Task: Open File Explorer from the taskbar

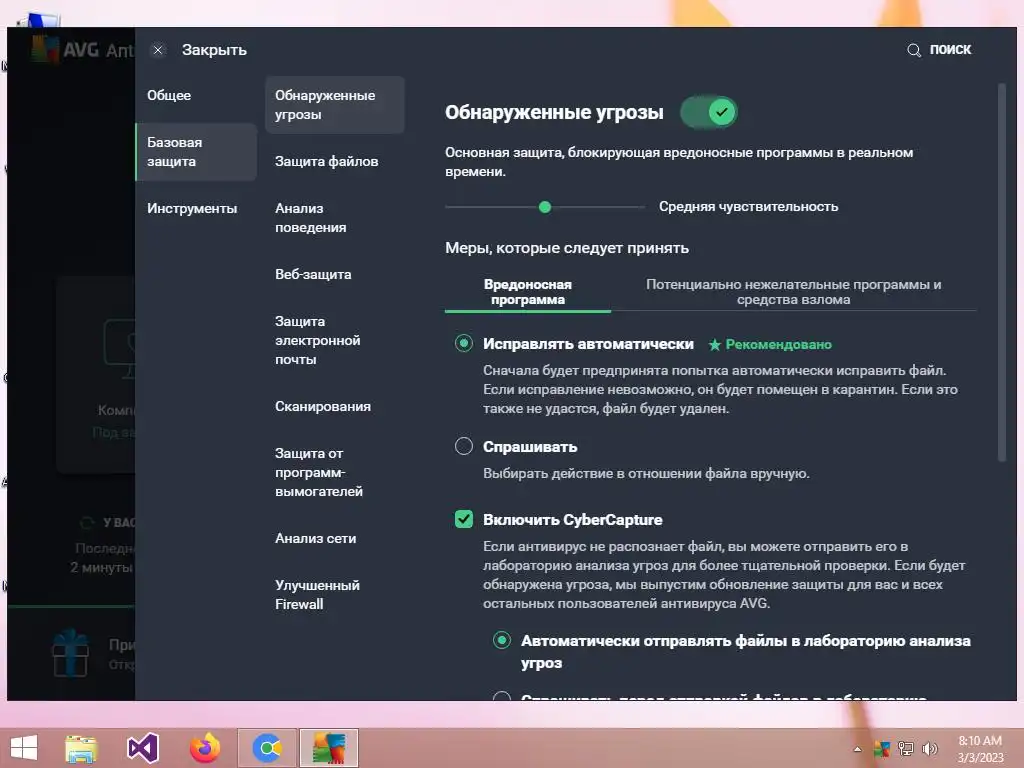Action: [81, 748]
